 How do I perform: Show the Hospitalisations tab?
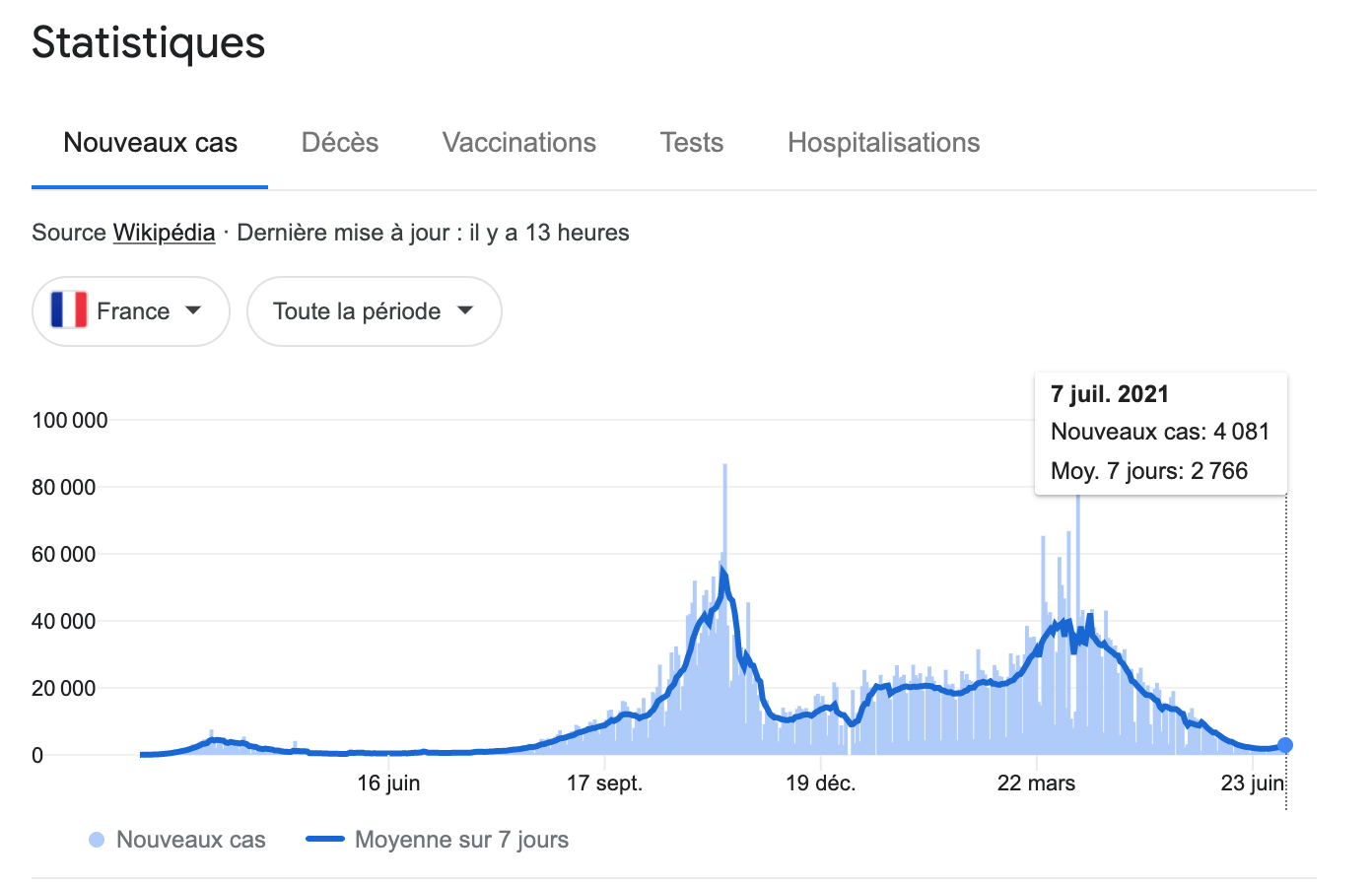point(884,143)
